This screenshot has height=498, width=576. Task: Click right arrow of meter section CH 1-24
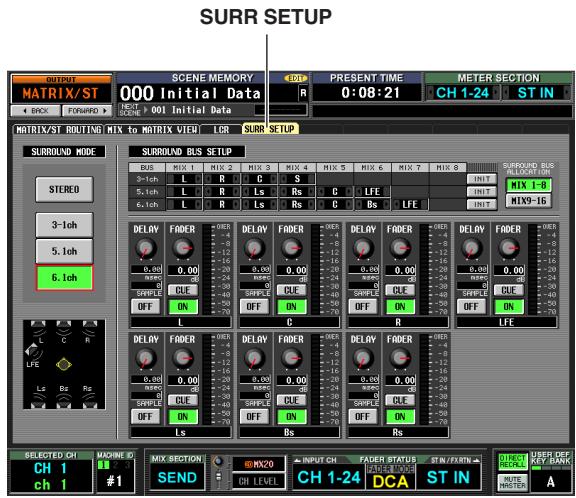[x=496, y=93]
